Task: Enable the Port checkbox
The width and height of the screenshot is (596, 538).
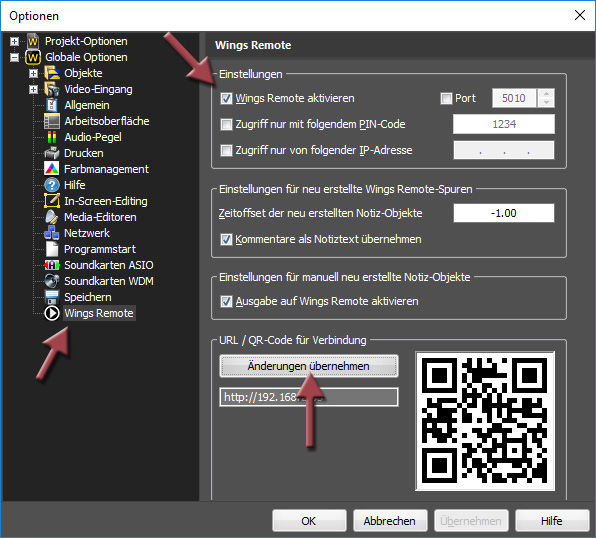Action: pos(446,98)
